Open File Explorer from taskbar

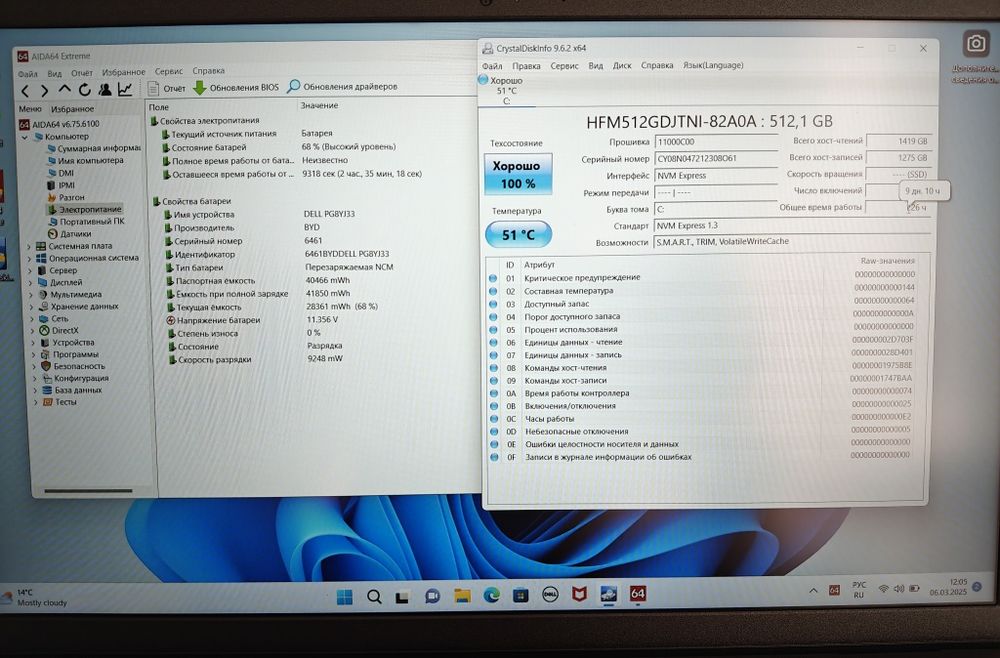462,596
